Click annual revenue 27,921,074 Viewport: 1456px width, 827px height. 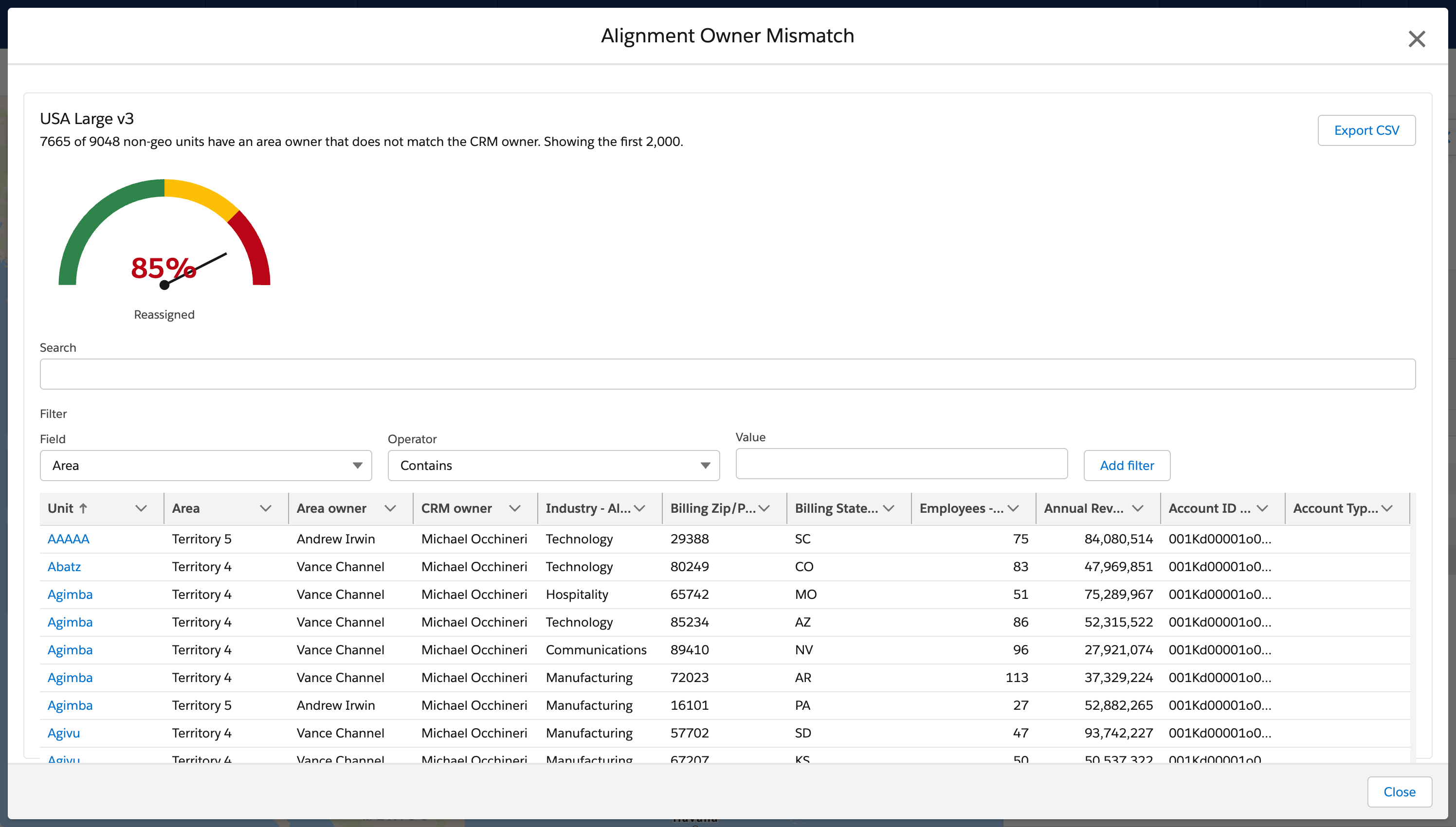coord(1118,650)
